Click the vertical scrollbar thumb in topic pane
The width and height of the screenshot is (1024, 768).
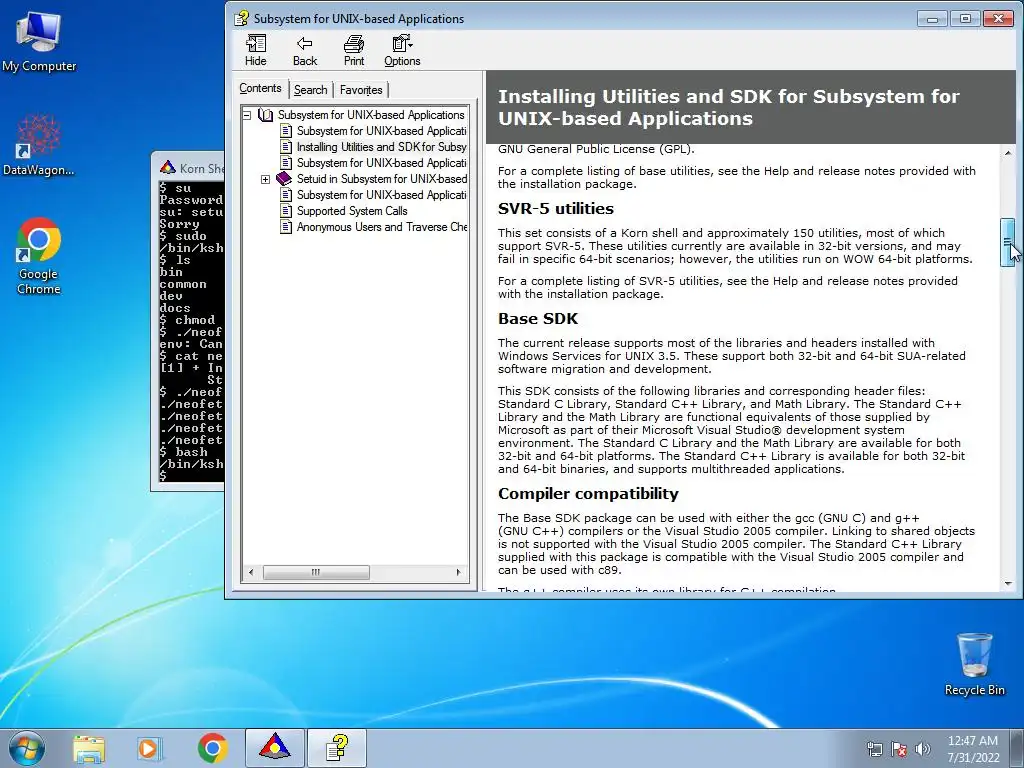pos(1008,242)
